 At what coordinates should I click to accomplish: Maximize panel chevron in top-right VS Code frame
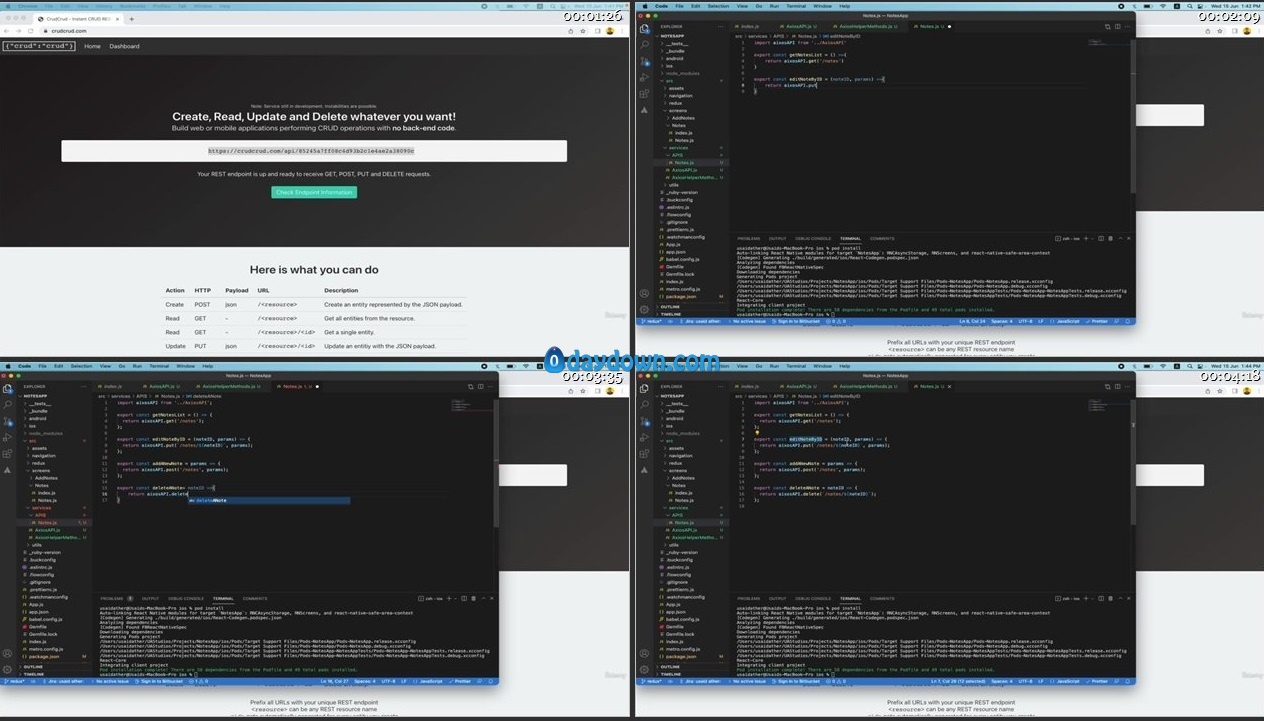(1119, 238)
